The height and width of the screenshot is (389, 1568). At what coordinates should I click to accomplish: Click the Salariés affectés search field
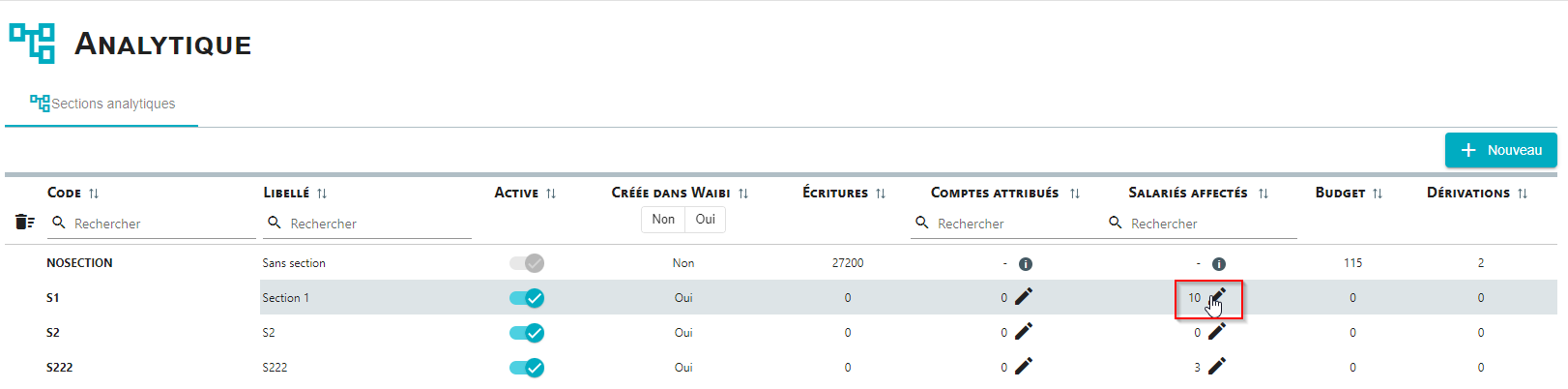(1201, 224)
